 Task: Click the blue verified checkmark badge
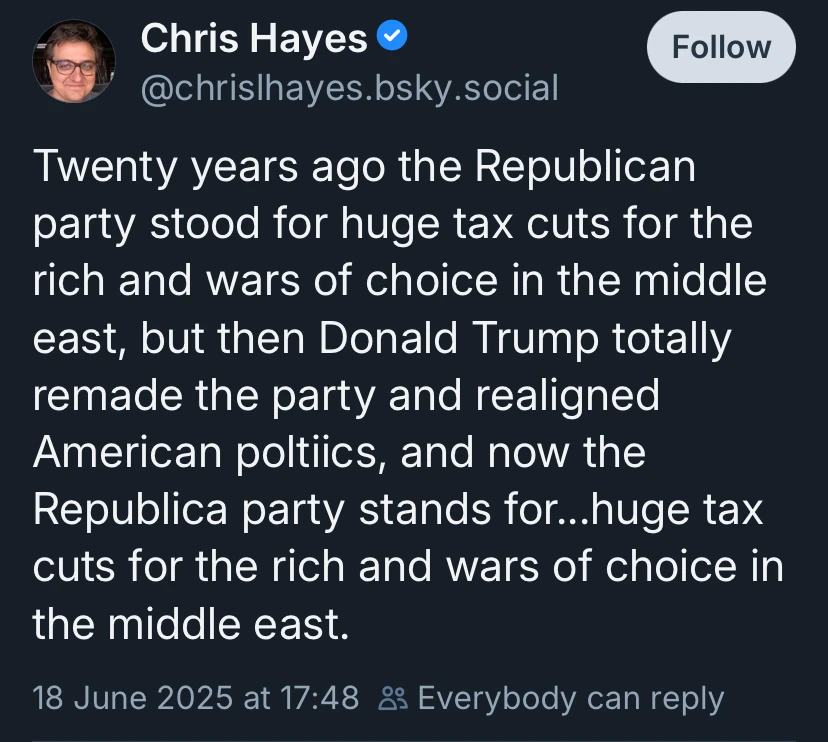(x=392, y=39)
